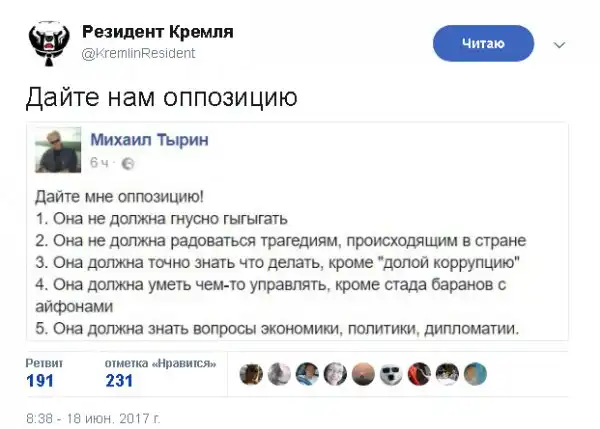Show the 231 likes list

click(x=120, y=380)
